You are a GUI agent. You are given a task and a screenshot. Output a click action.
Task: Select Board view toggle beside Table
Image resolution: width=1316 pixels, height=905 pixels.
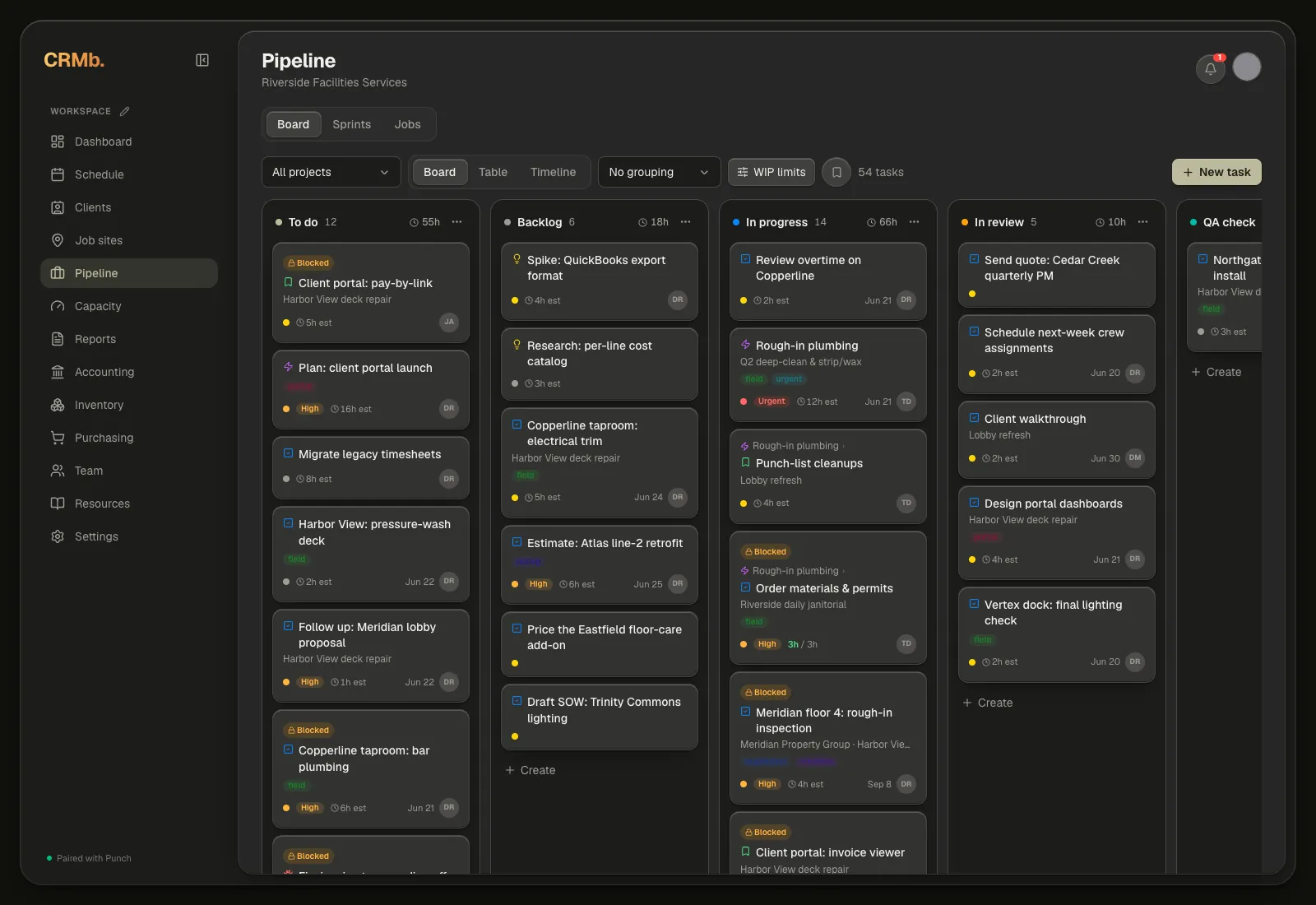[439, 172]
